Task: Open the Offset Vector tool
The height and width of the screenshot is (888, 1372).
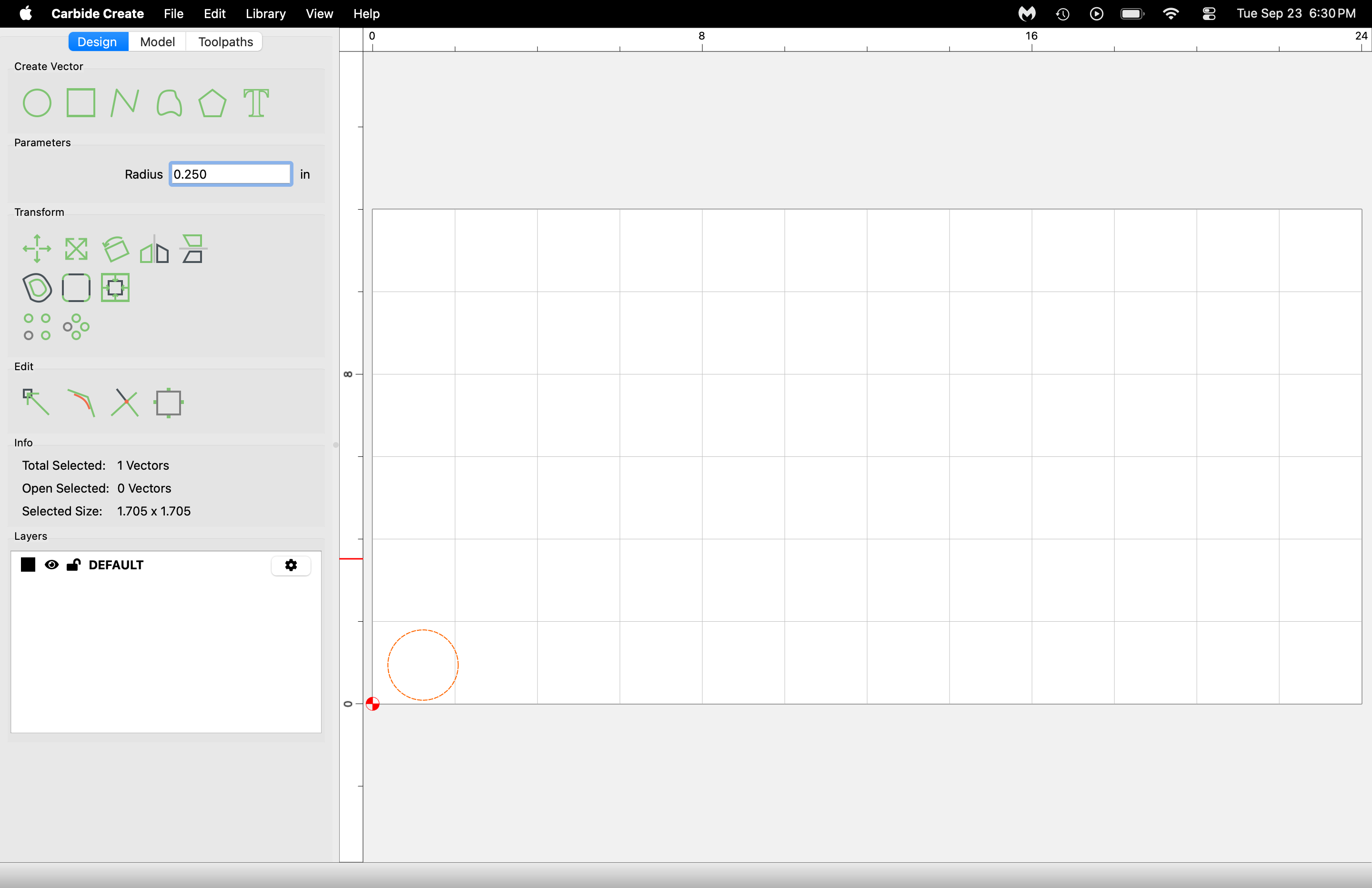Action: pyautogui.click(x=37, y=288)
